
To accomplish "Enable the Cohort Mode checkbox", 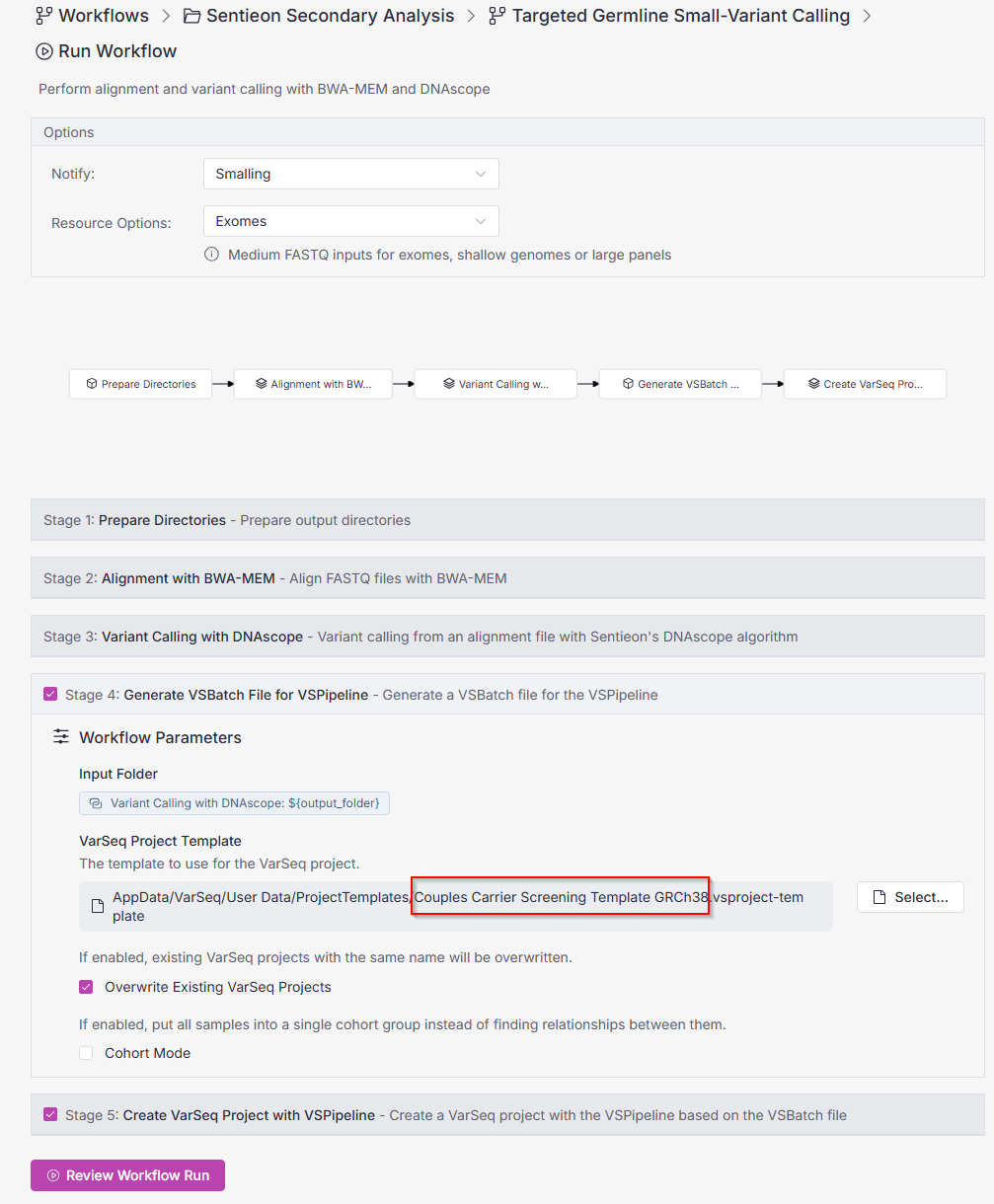I will coord(87,1053).
